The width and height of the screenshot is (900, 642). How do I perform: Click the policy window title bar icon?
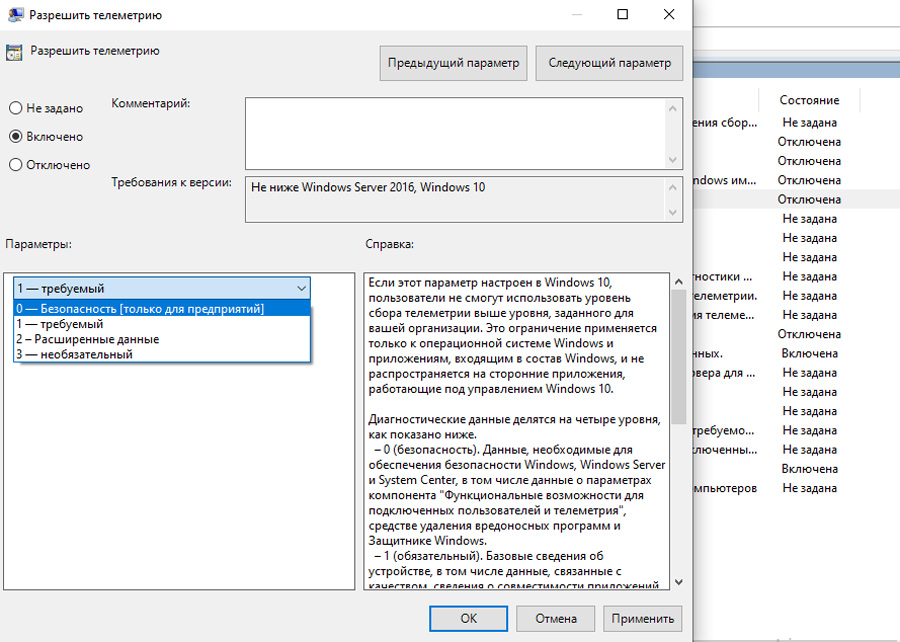click(x=15, y=14)
